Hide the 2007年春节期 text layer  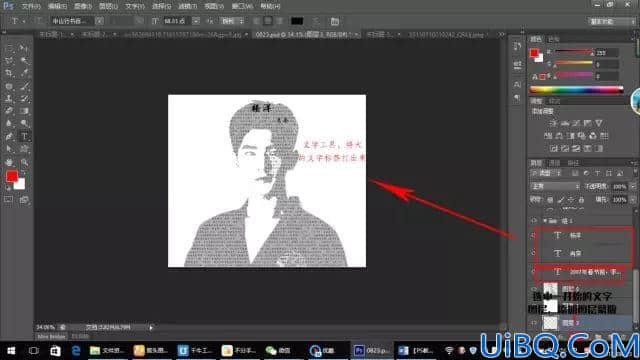point(533,272)
